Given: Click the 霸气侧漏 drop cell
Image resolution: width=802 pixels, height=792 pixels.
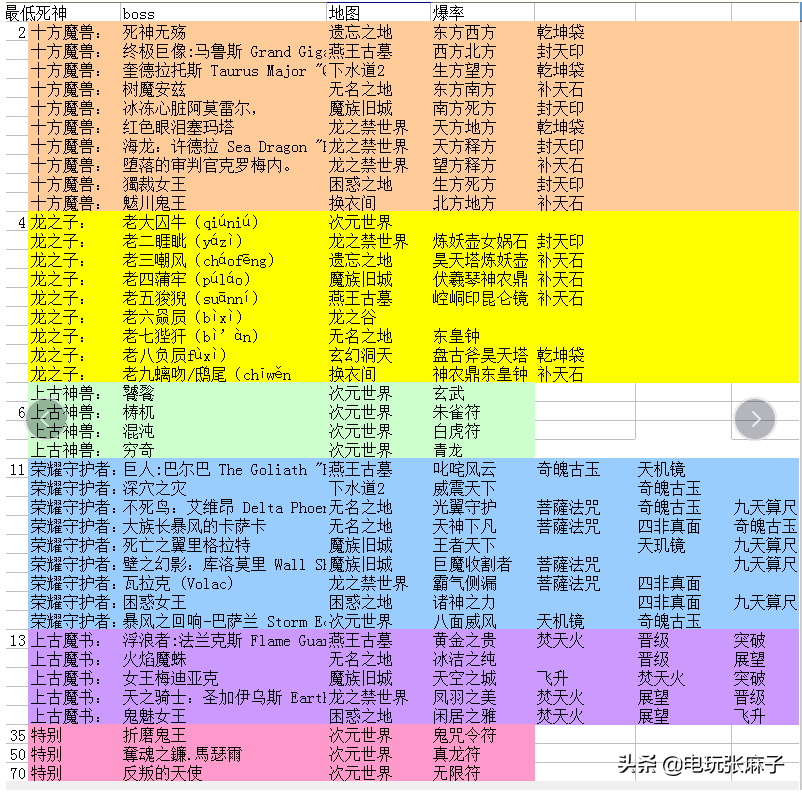Looking at the screenshot, I should tap(464, 583).
